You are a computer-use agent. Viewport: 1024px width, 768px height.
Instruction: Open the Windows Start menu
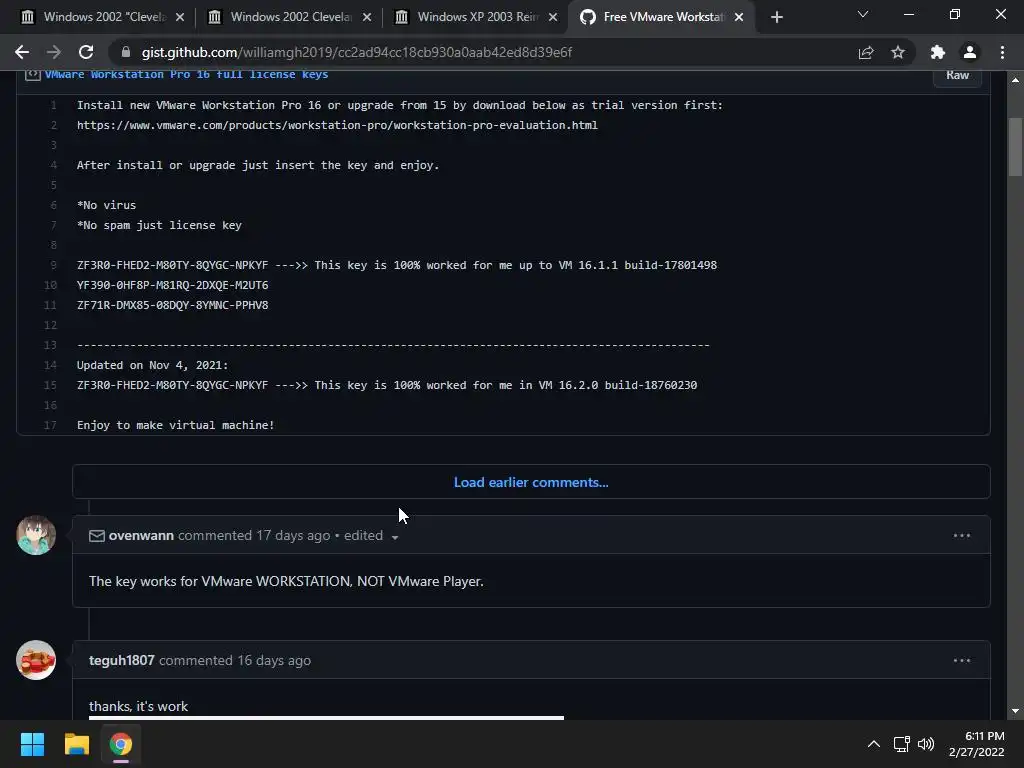(x=32, y=744)
